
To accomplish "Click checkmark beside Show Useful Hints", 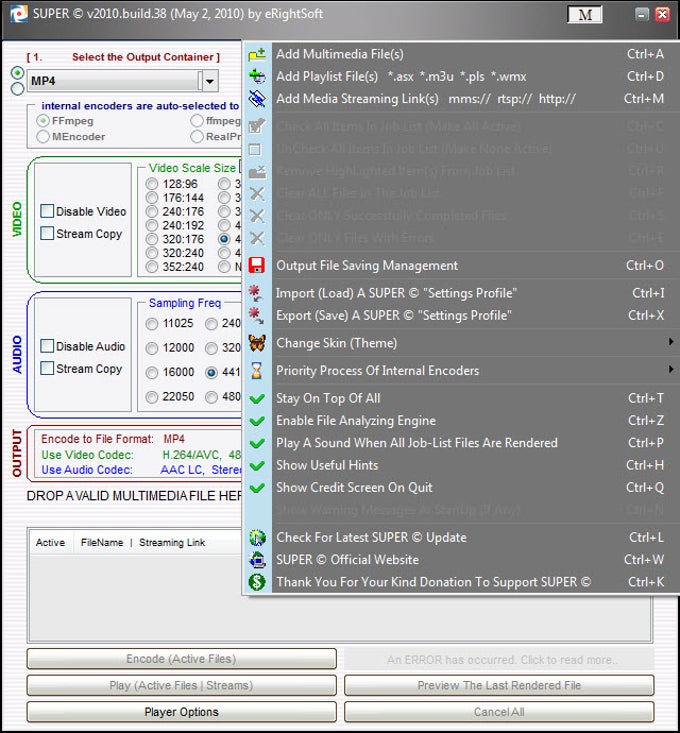I will pos(257,466).
